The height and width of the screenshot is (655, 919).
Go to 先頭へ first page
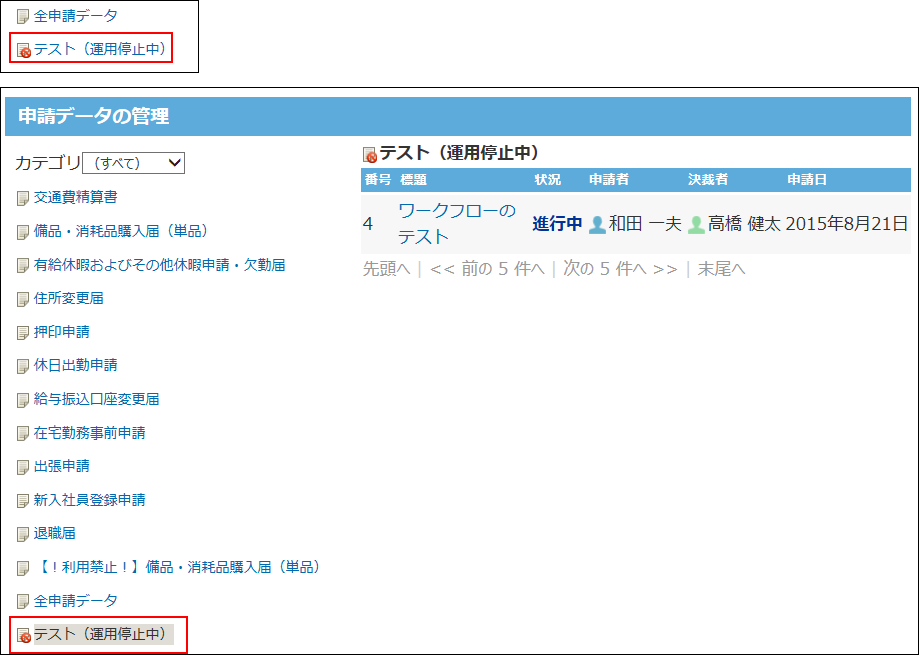387,269
